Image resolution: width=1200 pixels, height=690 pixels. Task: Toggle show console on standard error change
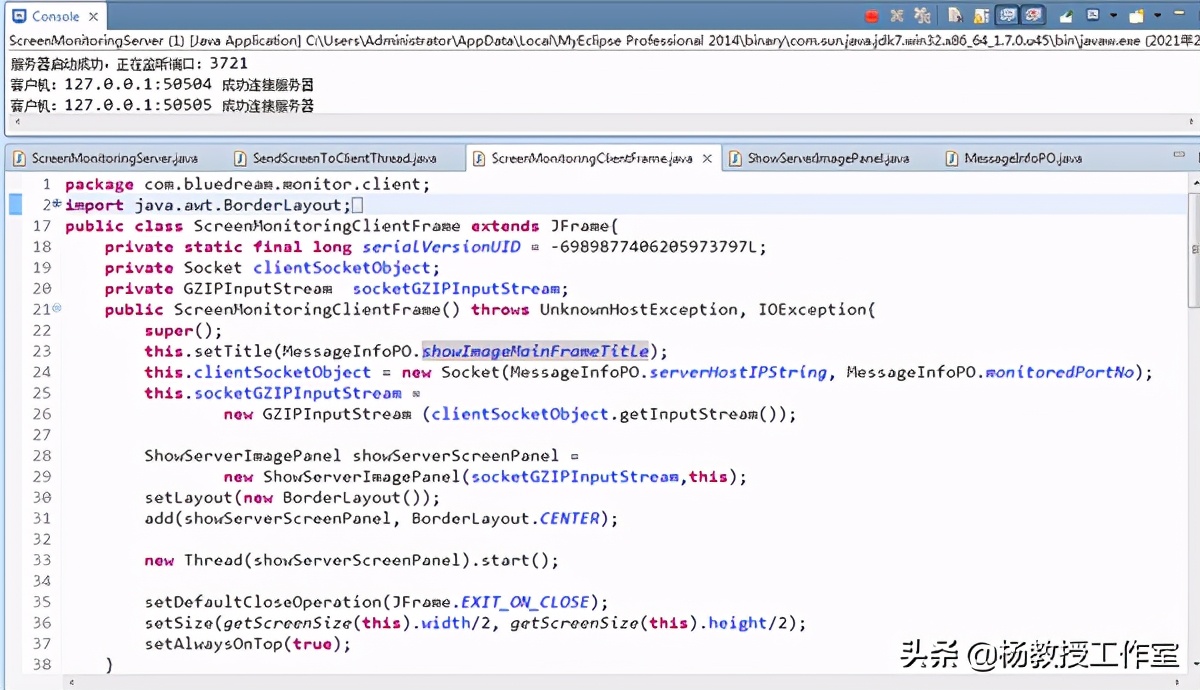[1033, 16]
